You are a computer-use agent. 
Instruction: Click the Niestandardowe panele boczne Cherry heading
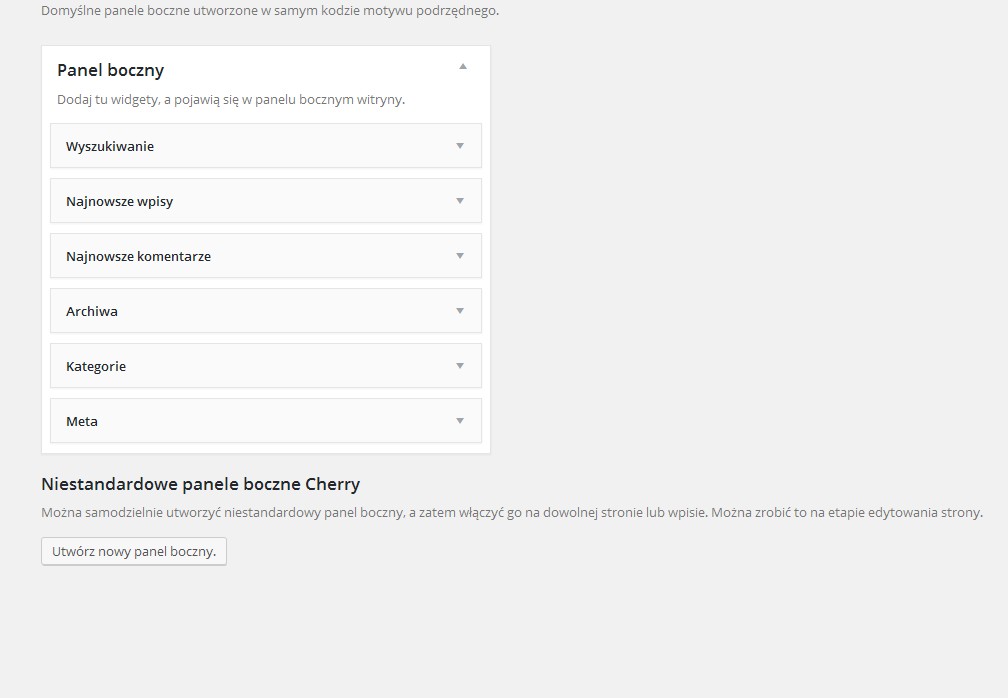[x=200, y=484]
